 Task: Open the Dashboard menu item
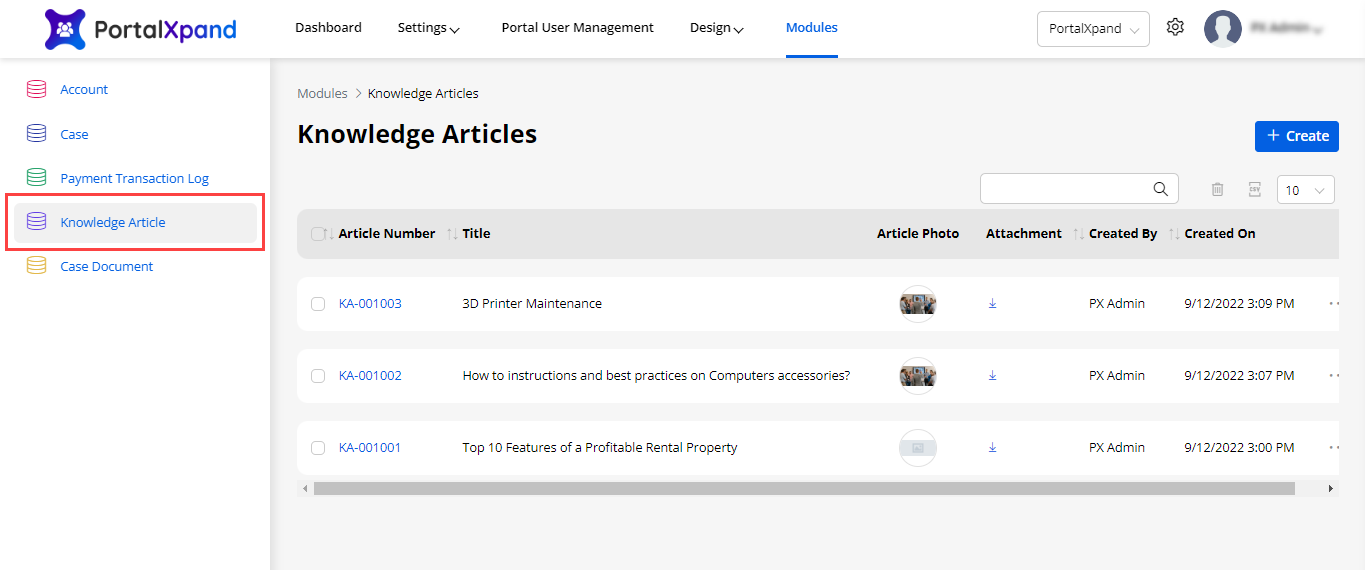[328, 28]
